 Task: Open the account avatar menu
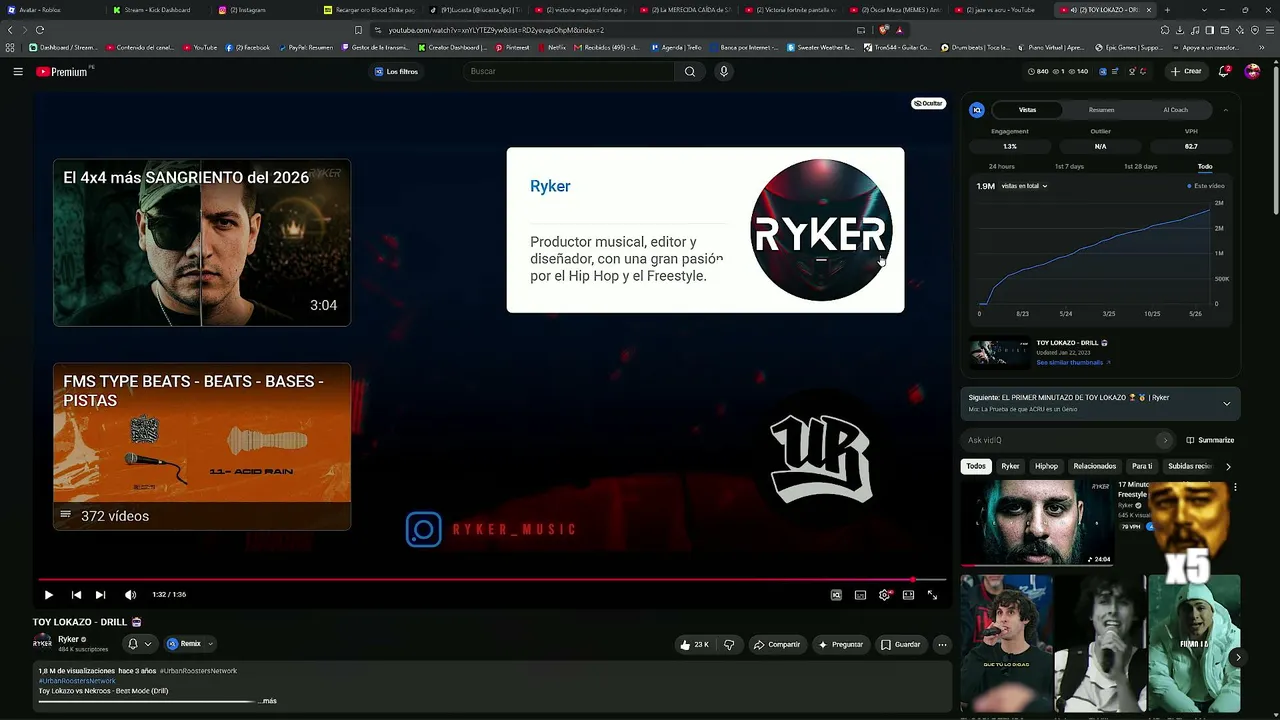(1252, 71)
